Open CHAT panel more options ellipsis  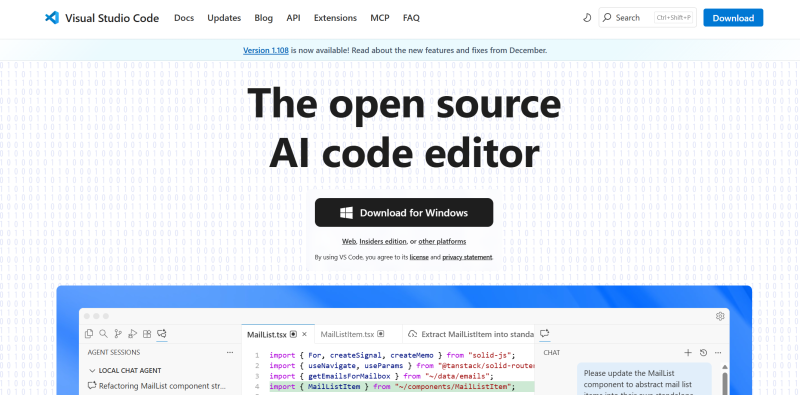point(718,353)
